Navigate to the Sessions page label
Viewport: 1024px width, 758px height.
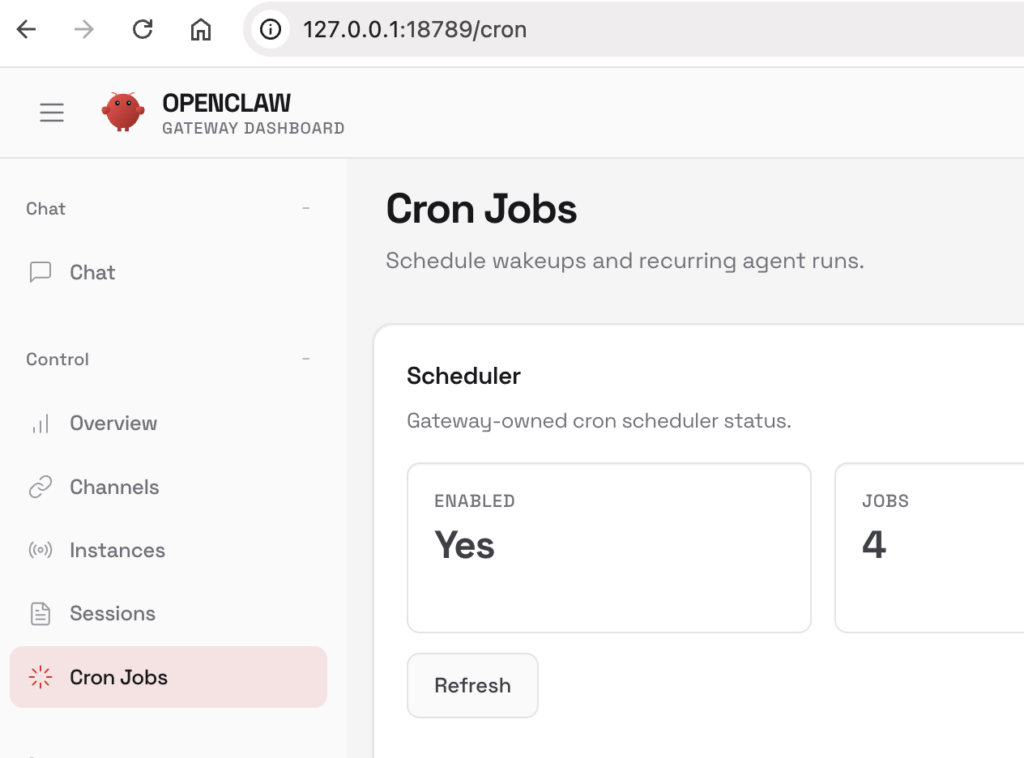[x=112, y=614]
